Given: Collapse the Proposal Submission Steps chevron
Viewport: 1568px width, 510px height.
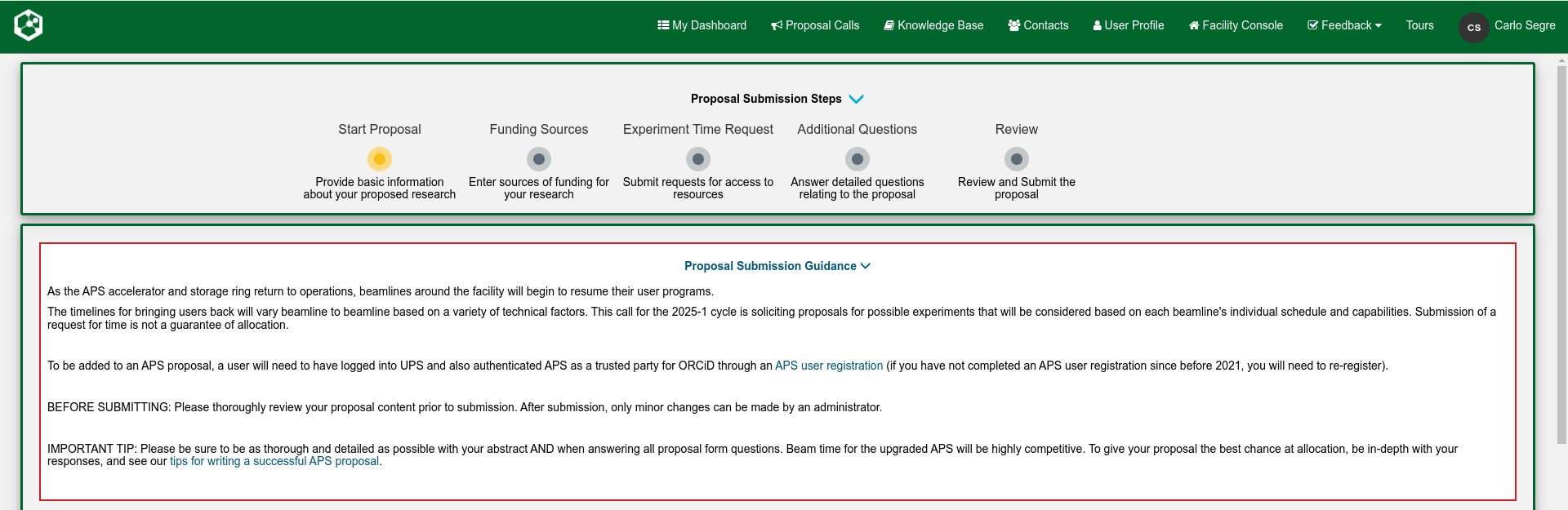Looking at the screenshot, I should click(856, 99).
